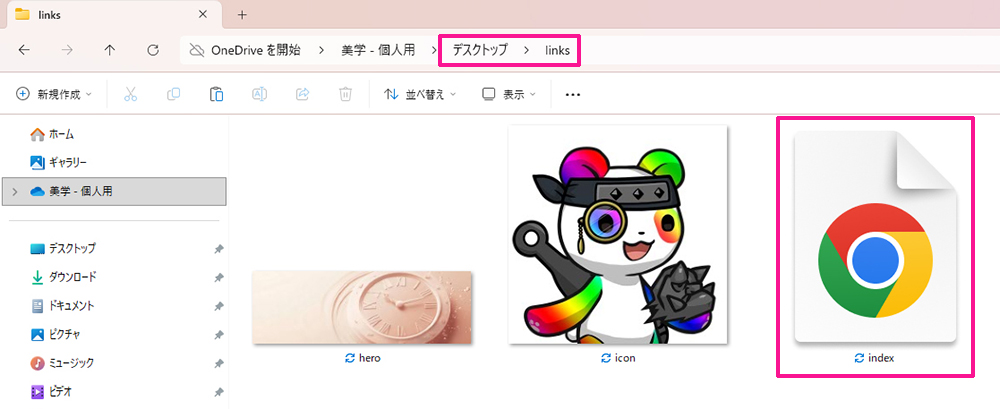Open the 表示 view dropdown
Screen dimensions: 1000x409
tap(509, 94)
